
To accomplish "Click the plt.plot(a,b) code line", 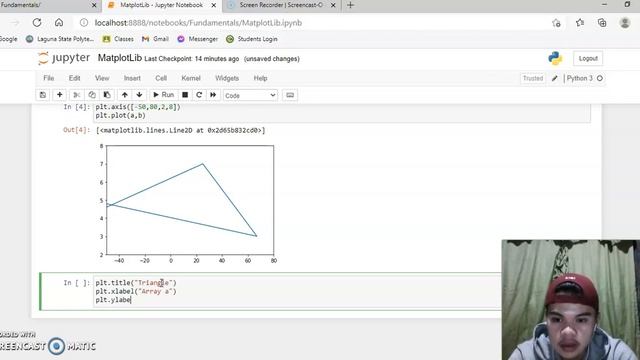I will pyautogui.click(x=120, y=116).
